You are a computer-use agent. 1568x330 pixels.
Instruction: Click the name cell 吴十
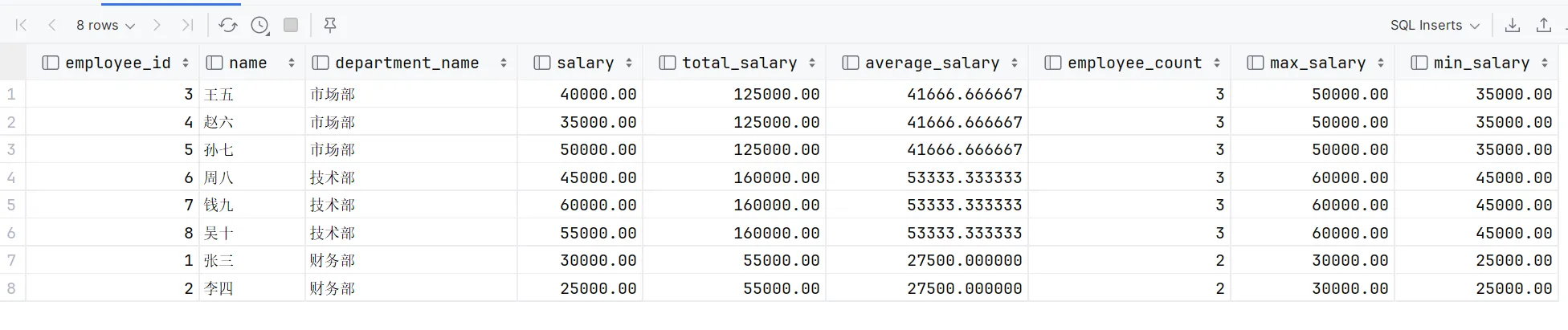tap(252, 233)
